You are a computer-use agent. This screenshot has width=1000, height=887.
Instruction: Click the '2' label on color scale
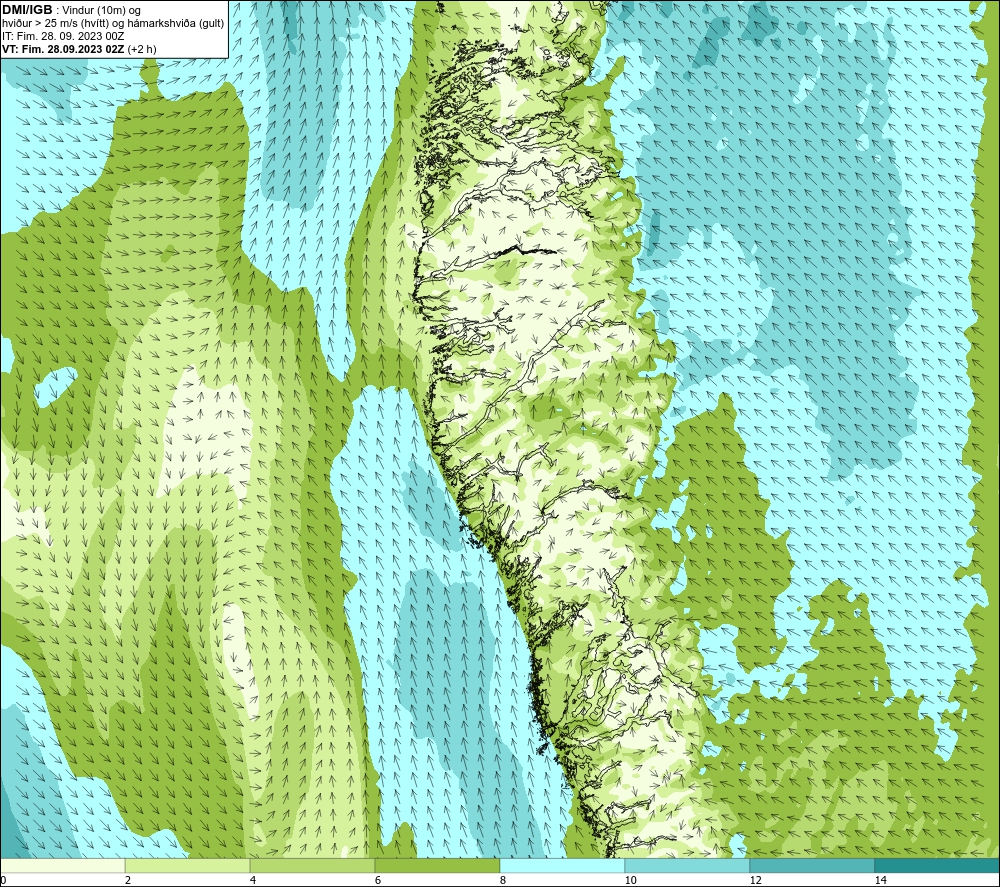click(128, 880)
